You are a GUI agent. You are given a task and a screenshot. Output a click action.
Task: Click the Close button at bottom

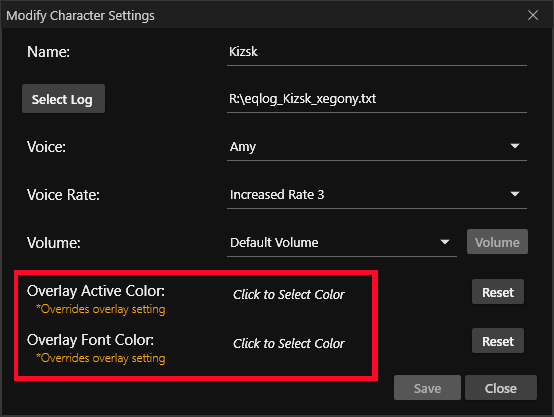point(501,388)
